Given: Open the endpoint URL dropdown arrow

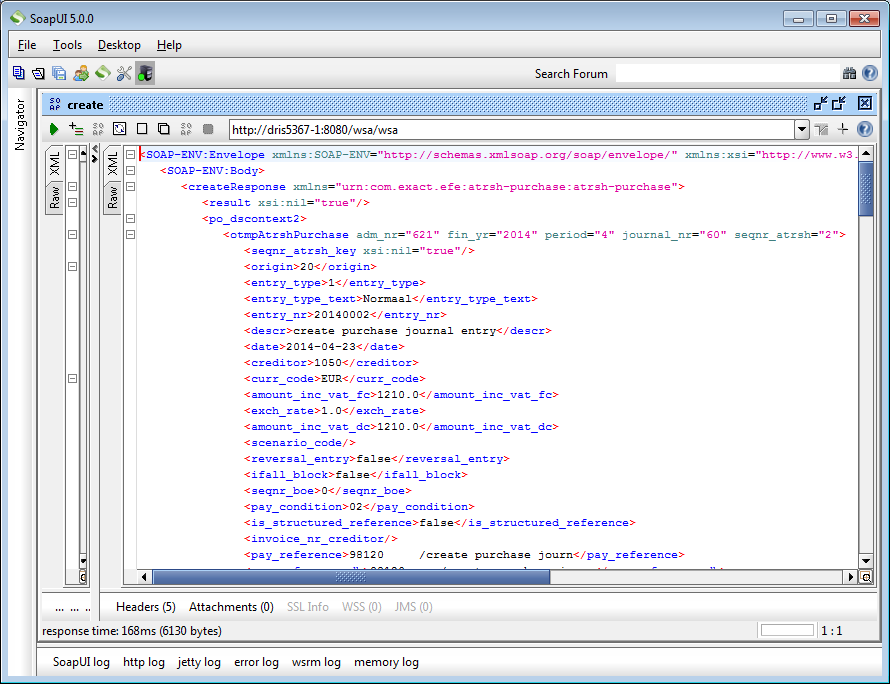Looking at the screenshot, I should tap(801, 129).
